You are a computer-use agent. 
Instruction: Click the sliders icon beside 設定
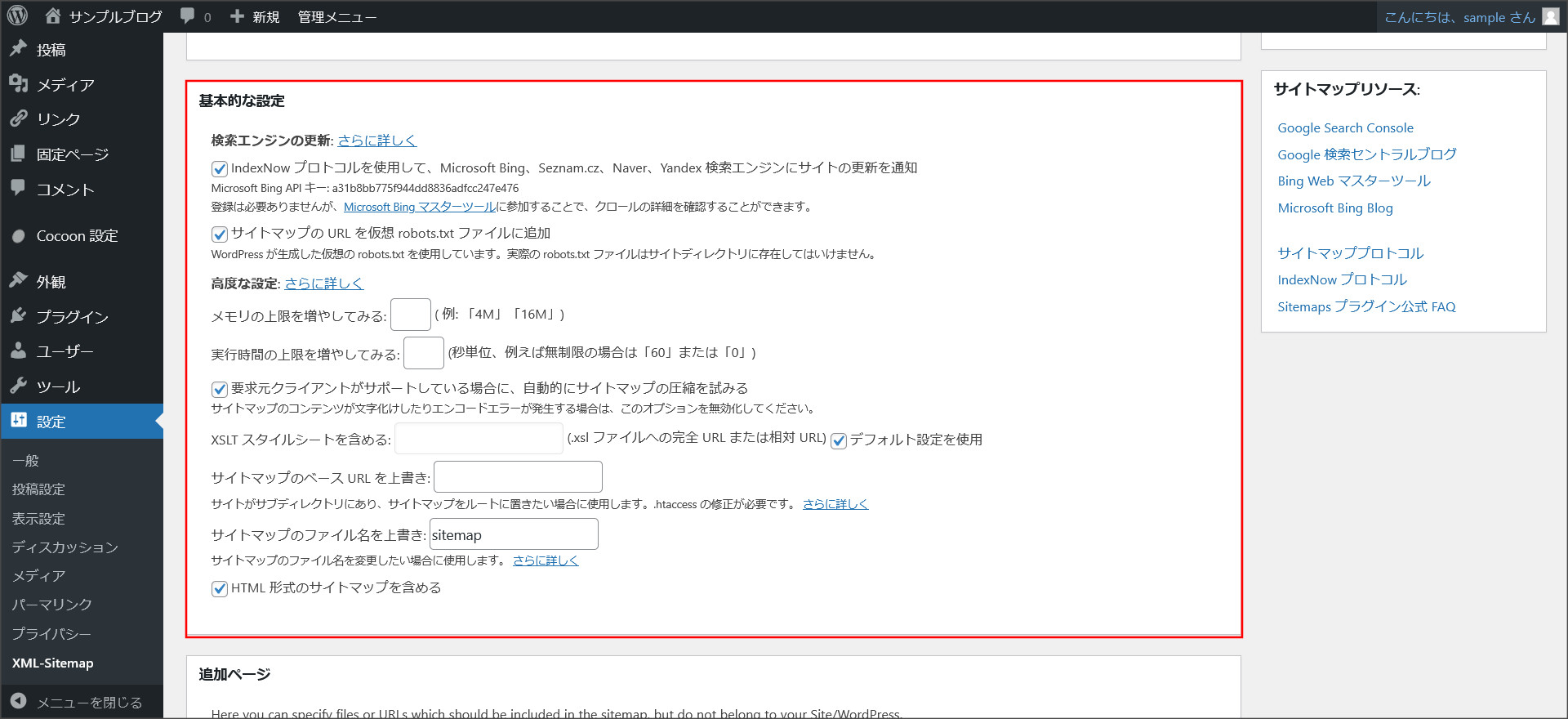click(18, 421)
